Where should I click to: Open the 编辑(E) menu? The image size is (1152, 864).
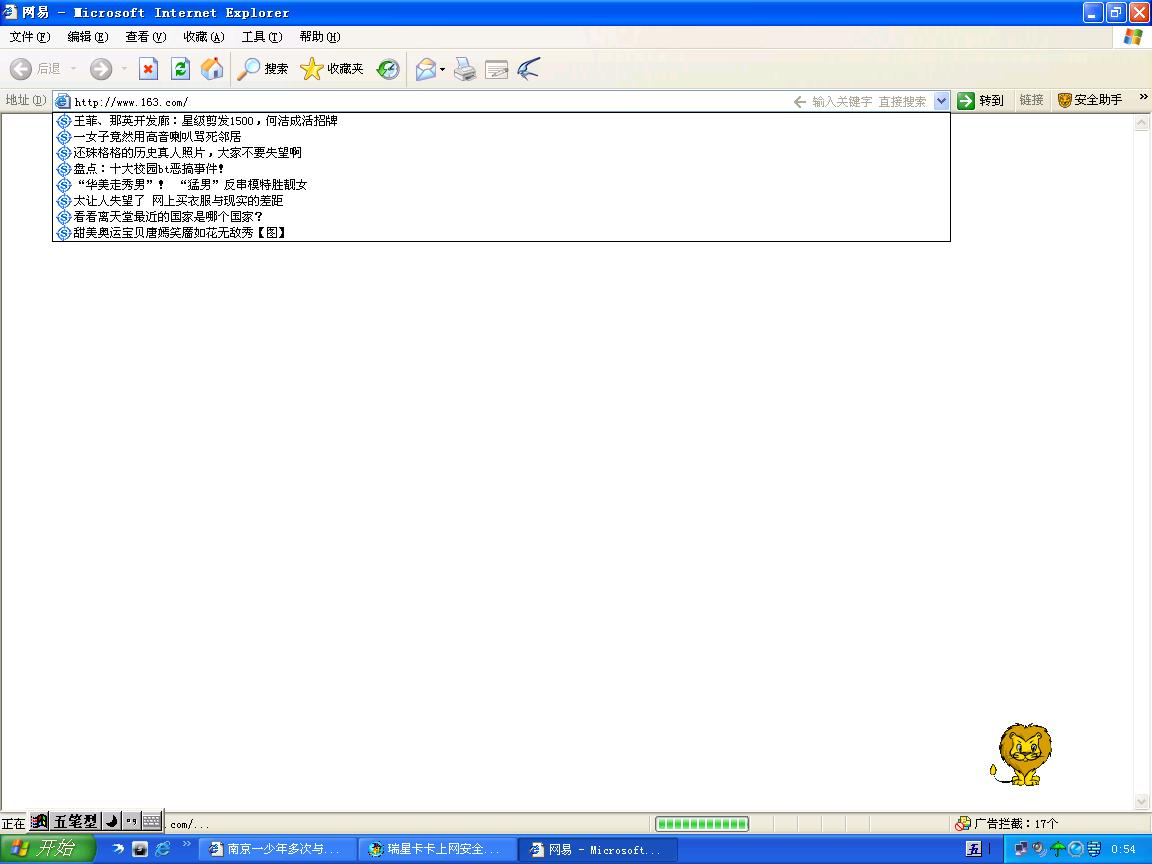[87, 37]
